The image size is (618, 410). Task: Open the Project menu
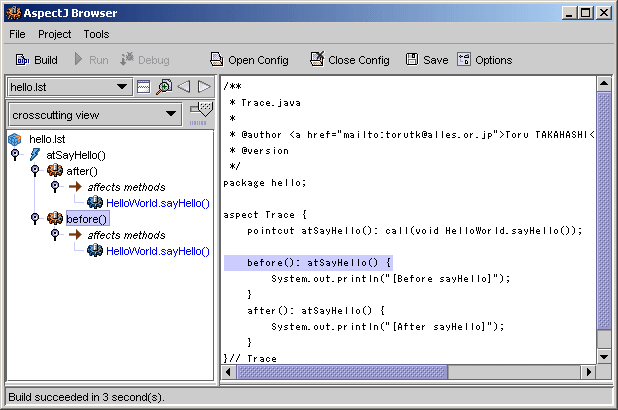coord(54,34)
